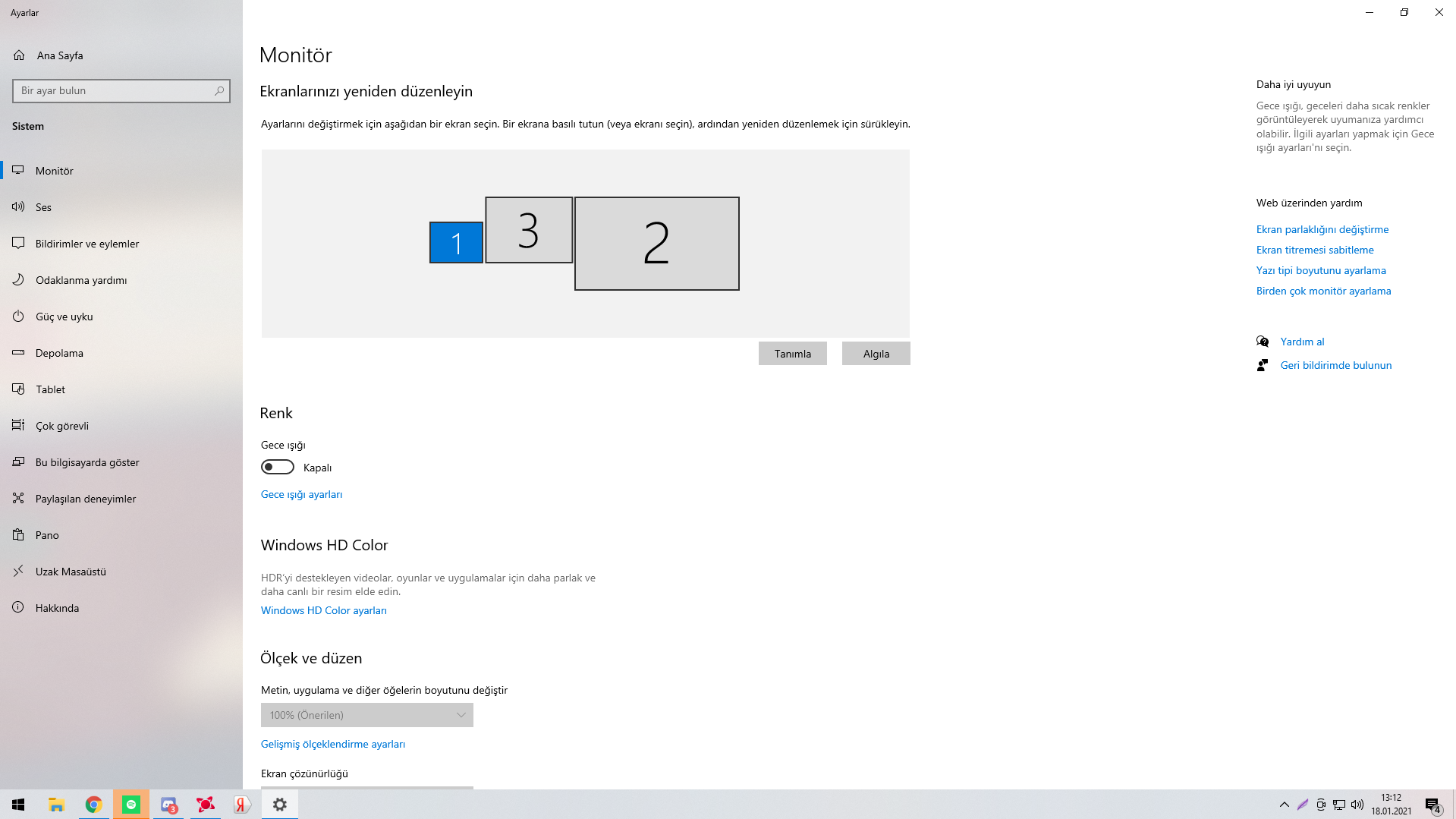1456x819 pixels.
Task: Open File Explorer from the taskbar
Action: pyautogui.click(x=56, y=805)
